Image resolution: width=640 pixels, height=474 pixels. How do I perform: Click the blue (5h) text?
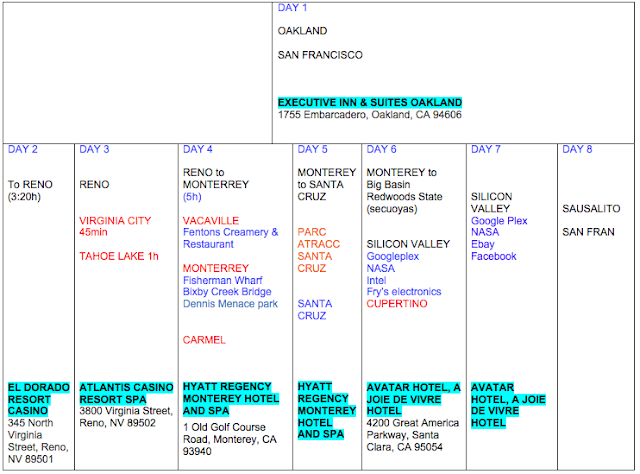click(192, 197)
